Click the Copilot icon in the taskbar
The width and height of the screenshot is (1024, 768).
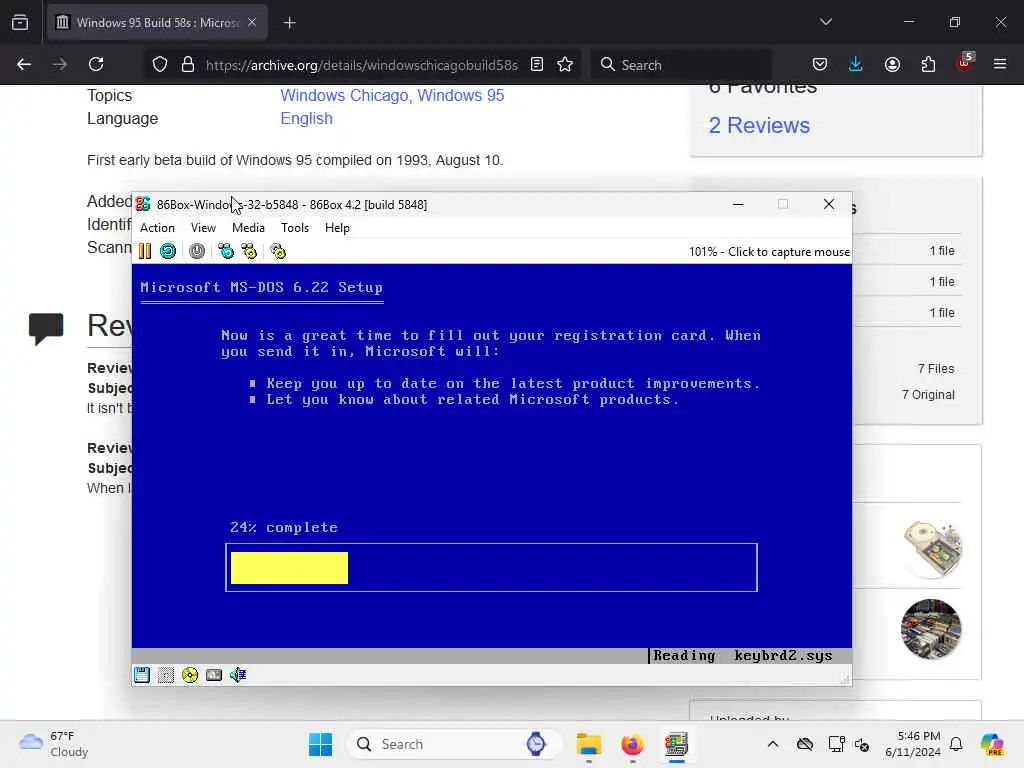click(x=992, y=744)
